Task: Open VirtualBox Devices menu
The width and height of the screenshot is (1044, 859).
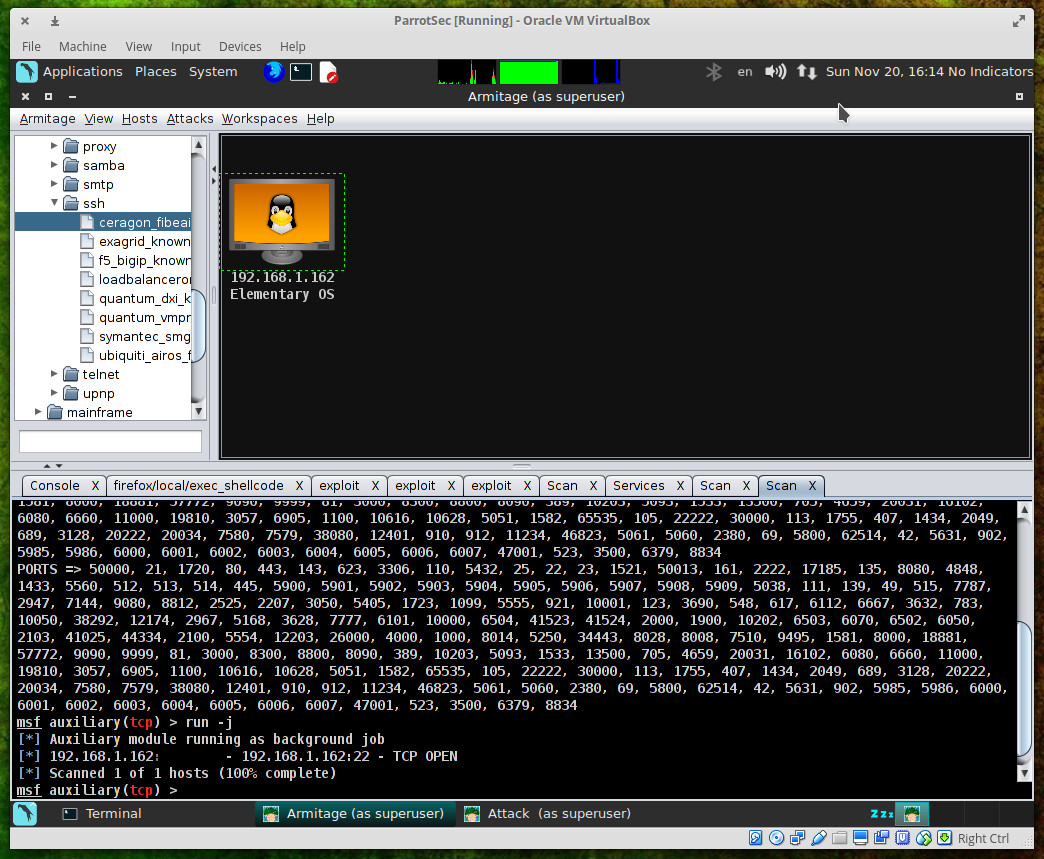Action: (x=240, y=47)
